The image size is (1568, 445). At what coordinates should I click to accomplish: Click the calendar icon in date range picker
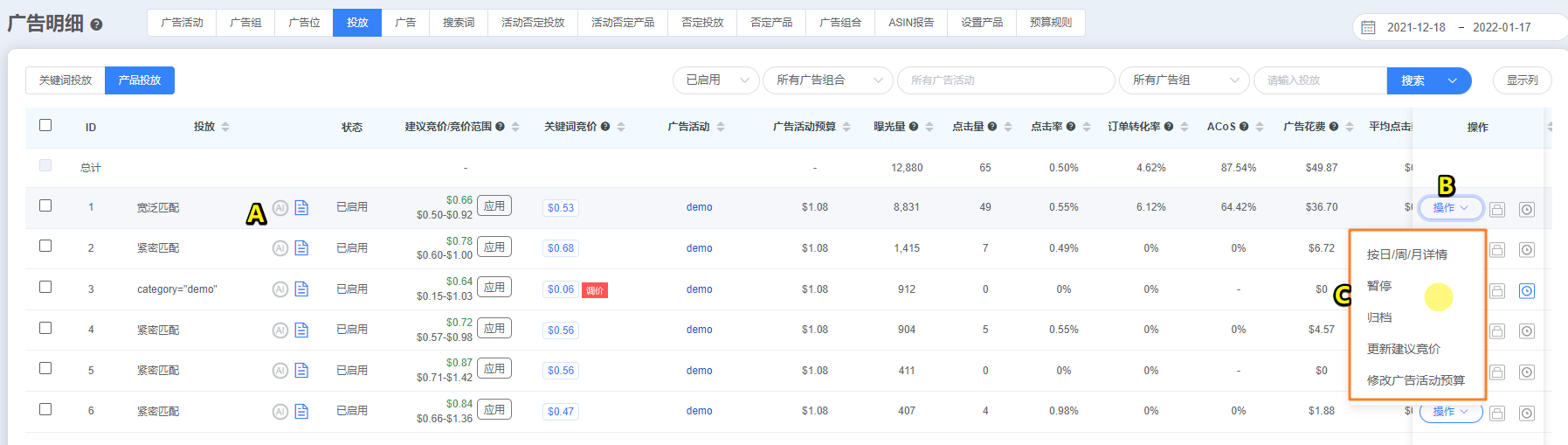(x=1369, y=27)
